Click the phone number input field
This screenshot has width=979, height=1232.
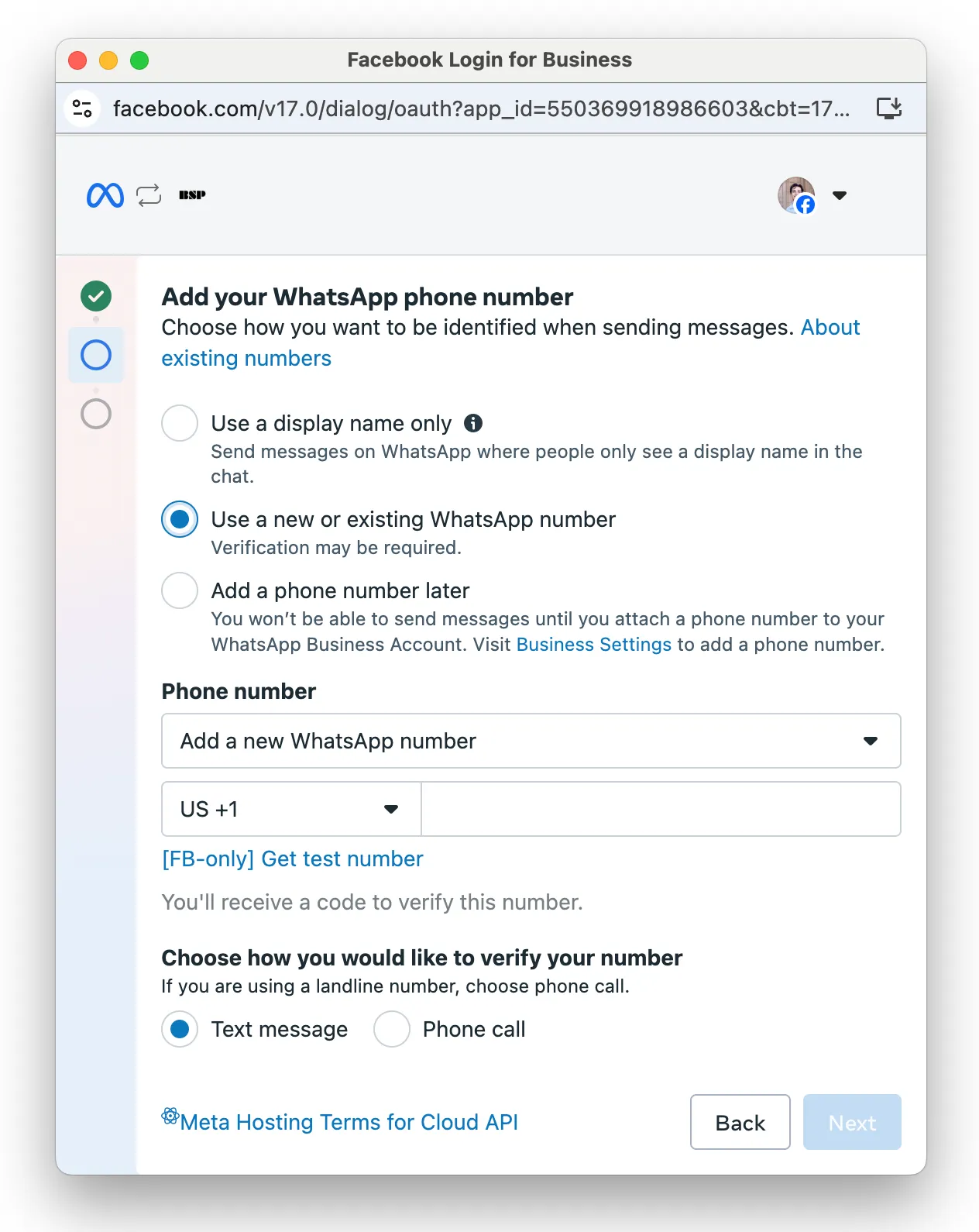(x=661, y=809)
